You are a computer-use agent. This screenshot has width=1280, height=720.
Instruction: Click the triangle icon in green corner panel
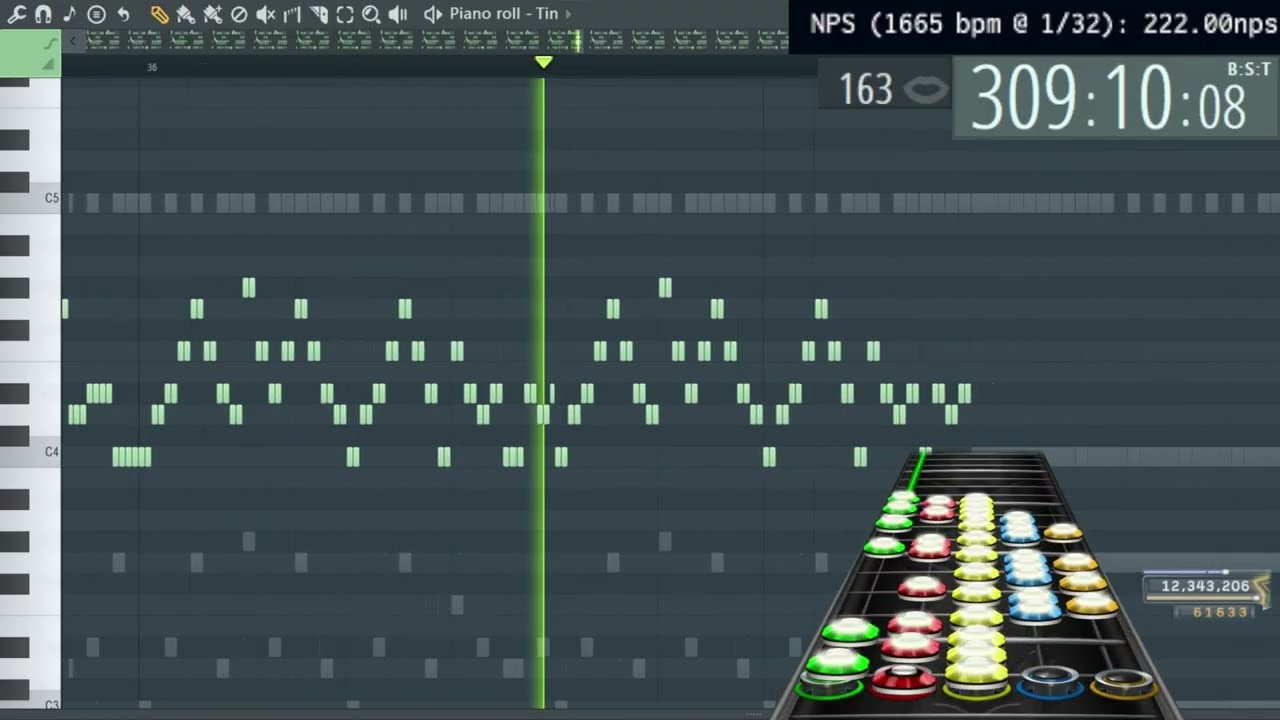(47, 65)
